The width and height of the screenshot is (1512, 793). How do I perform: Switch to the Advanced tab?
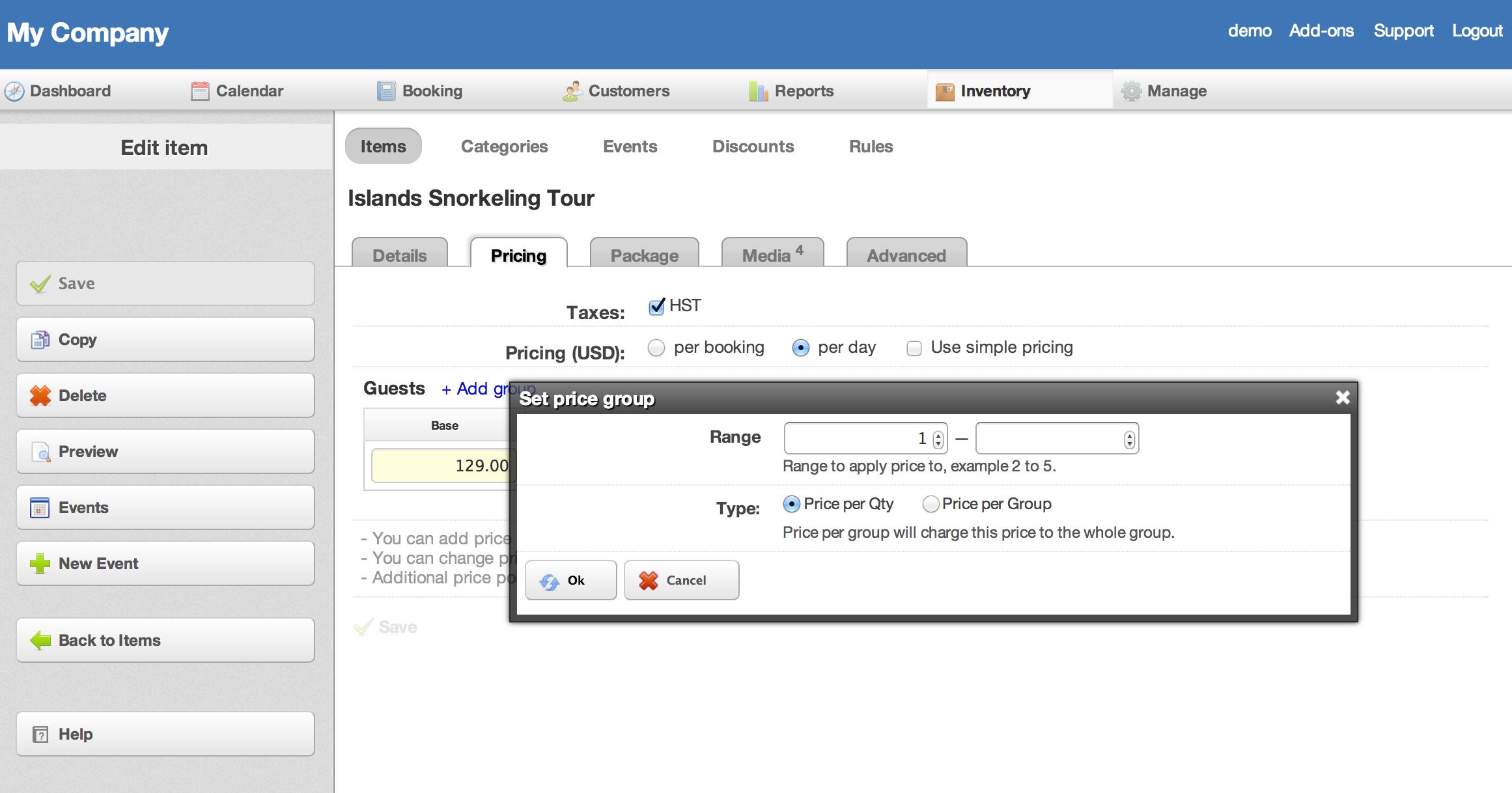pos(906,254)
